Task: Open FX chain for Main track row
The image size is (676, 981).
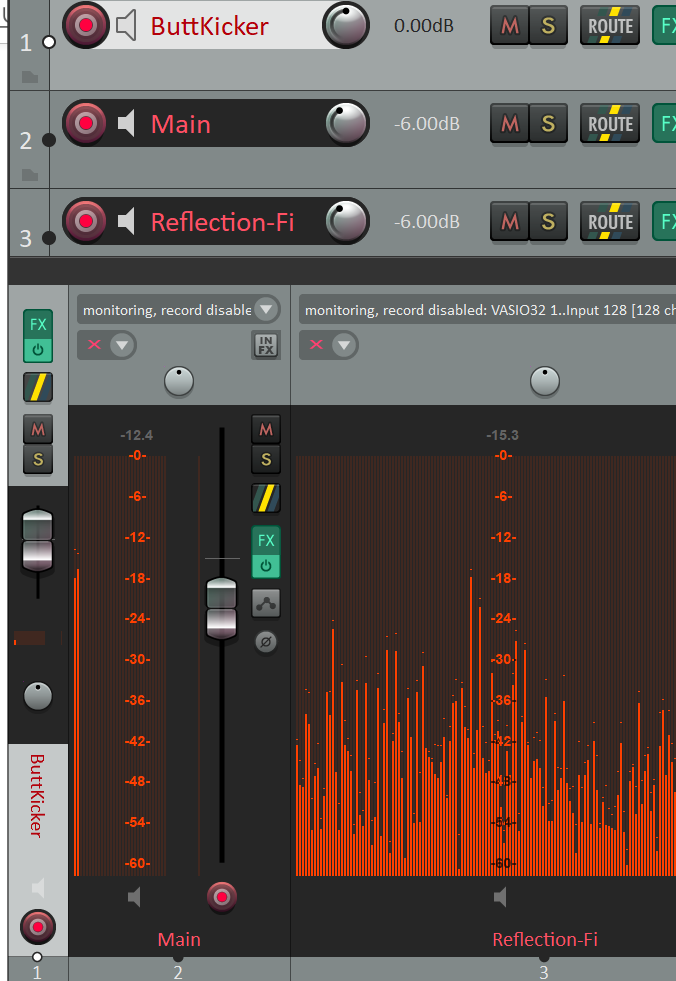Action: [x=665, y=123]
